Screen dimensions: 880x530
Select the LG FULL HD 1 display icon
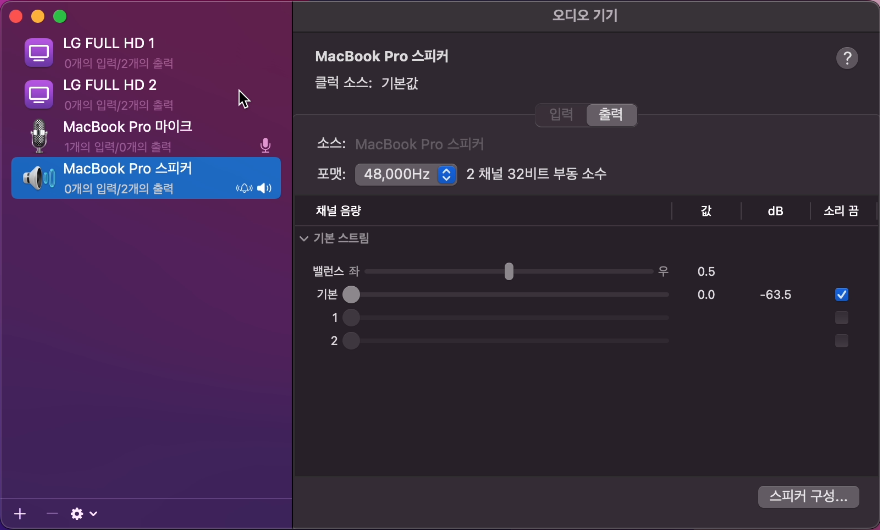point(39,53)
